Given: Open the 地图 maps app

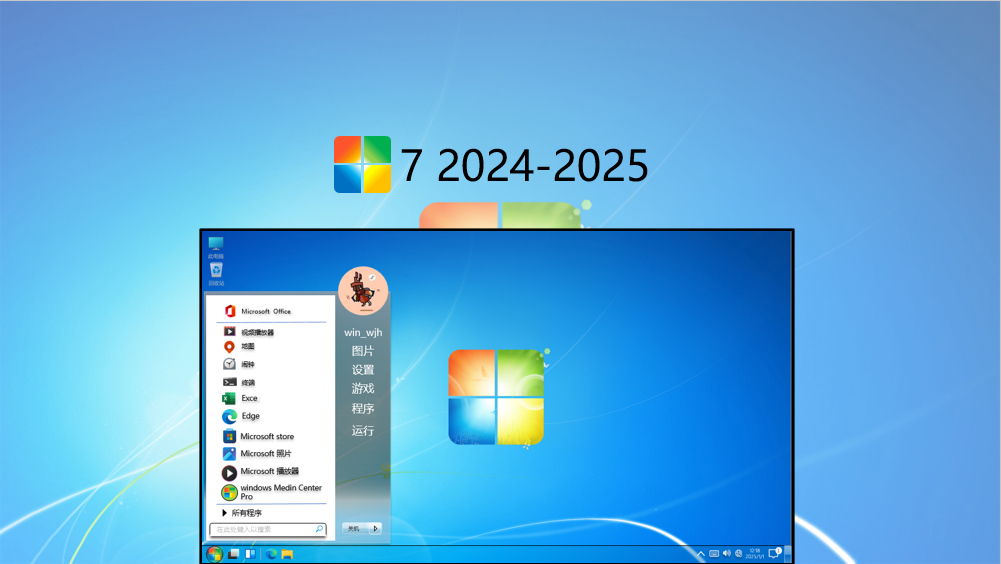Looking at the screenshot, I should pos(239,346).
